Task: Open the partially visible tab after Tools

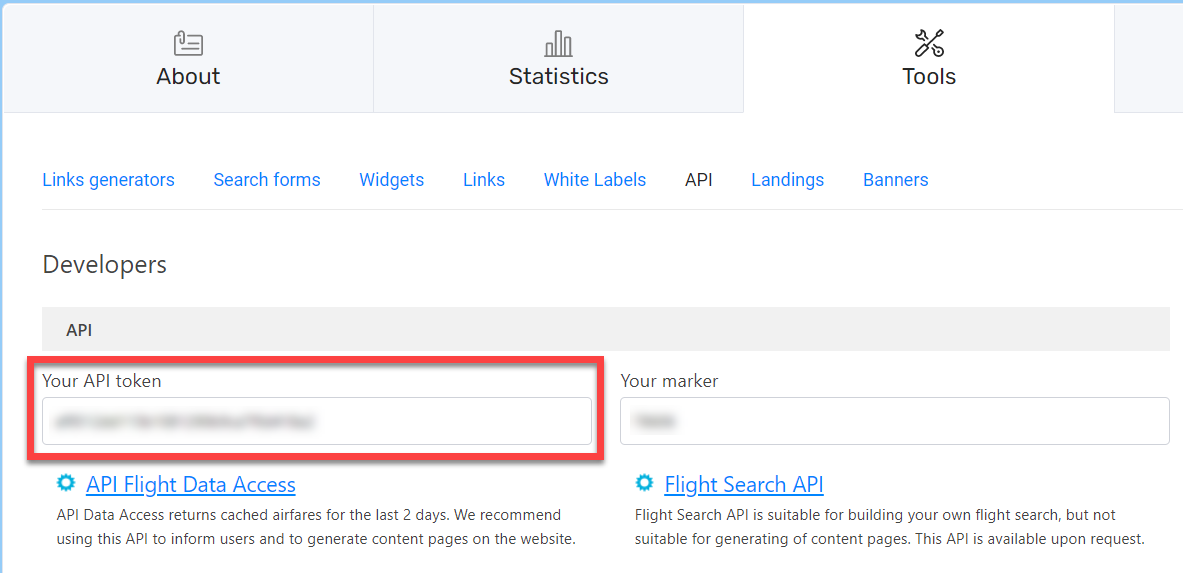Action: point(1148,59)
